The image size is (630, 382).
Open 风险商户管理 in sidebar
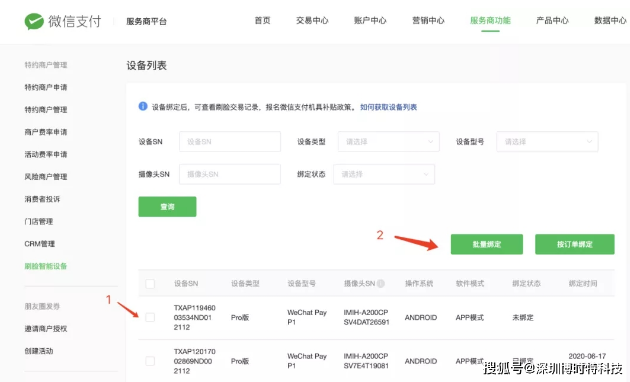click(x=46, y=177)
